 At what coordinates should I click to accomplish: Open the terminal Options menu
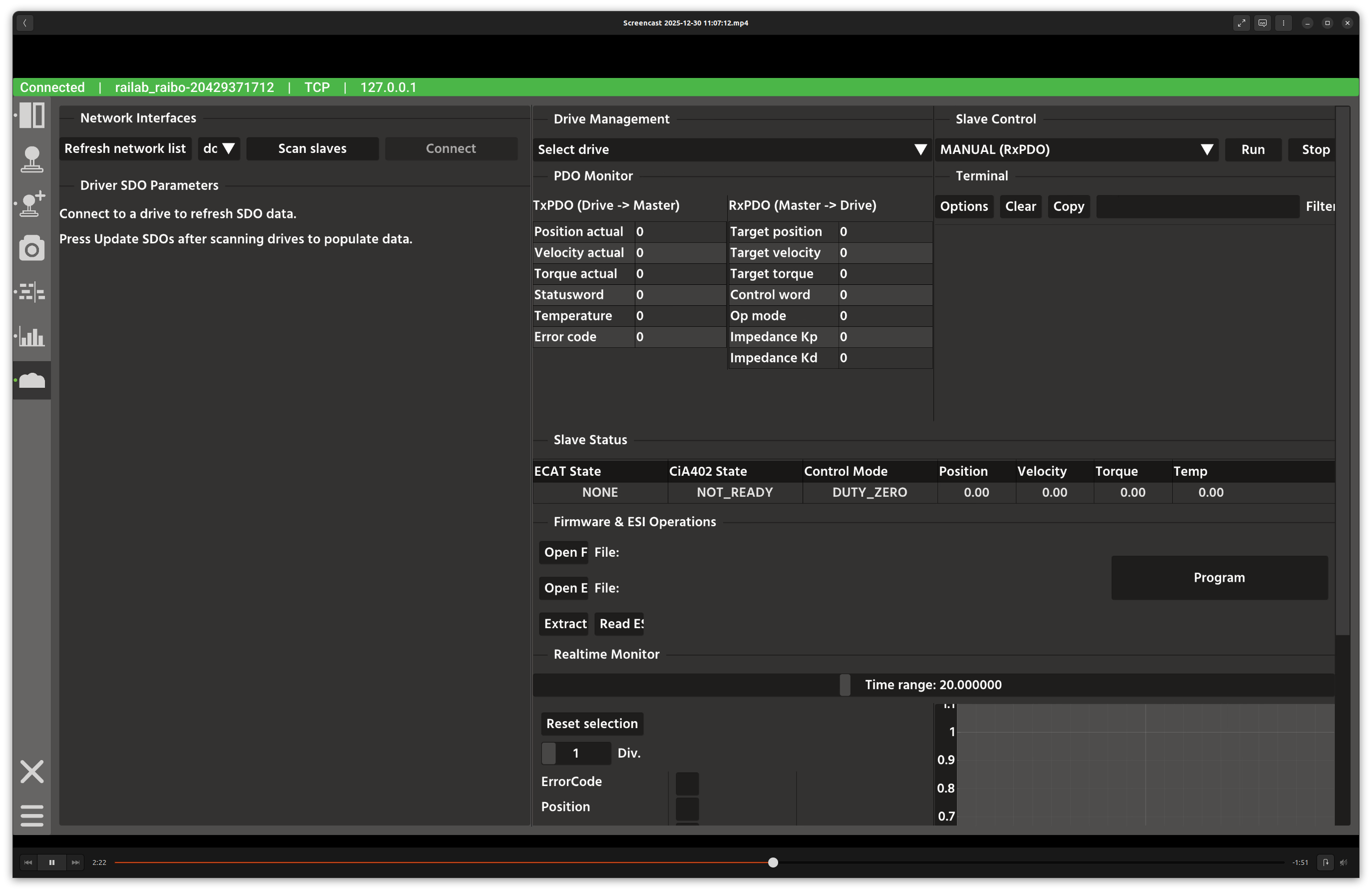pos(963,206)
